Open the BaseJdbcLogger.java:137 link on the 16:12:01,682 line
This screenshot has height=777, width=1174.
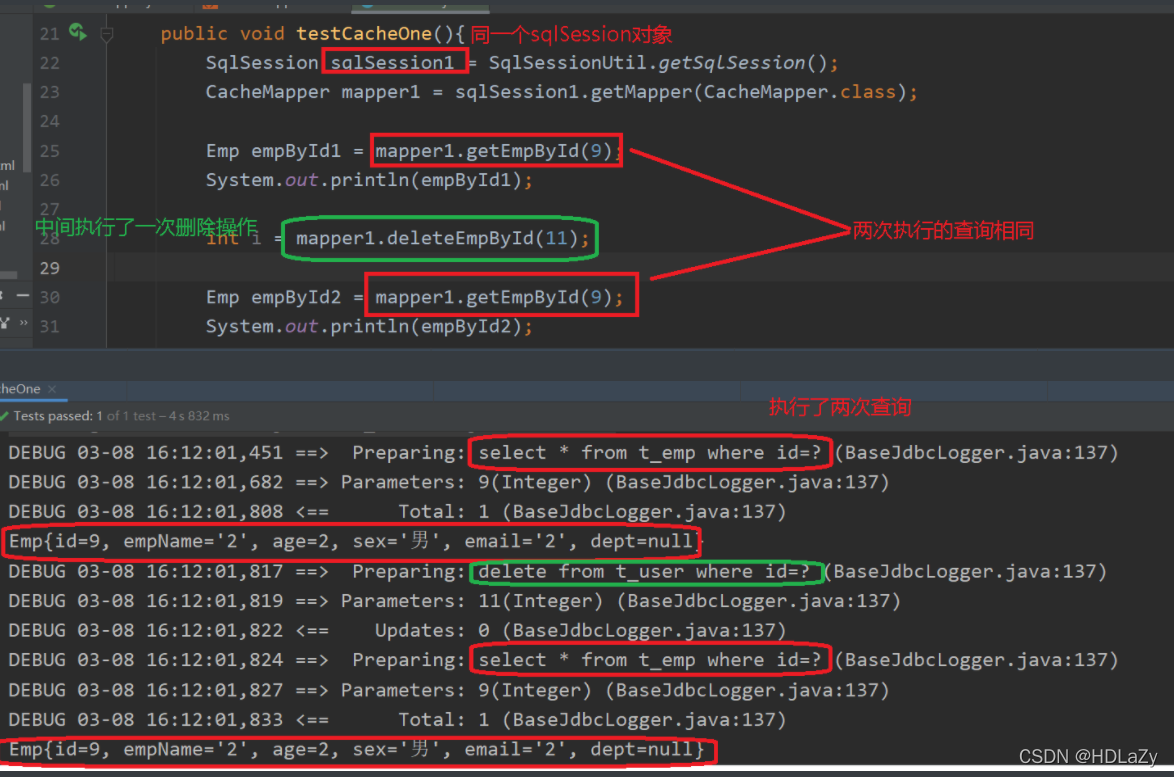coord(747,482)
